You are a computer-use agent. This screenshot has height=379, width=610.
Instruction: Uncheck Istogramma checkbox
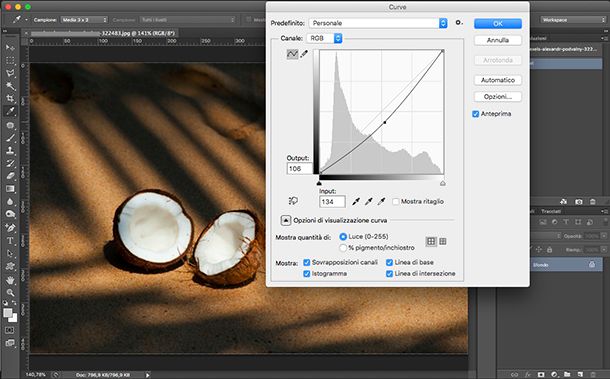tap(307, 274)
